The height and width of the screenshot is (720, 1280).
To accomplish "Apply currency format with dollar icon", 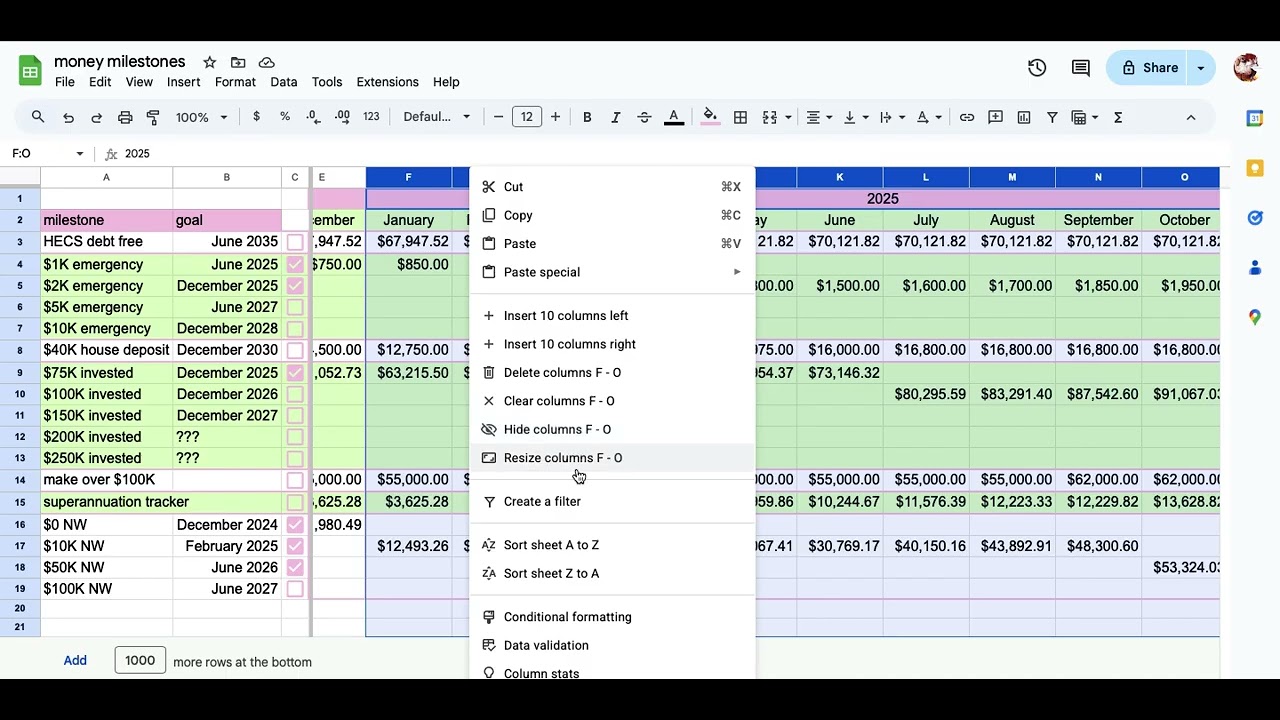I will [257, 117].
